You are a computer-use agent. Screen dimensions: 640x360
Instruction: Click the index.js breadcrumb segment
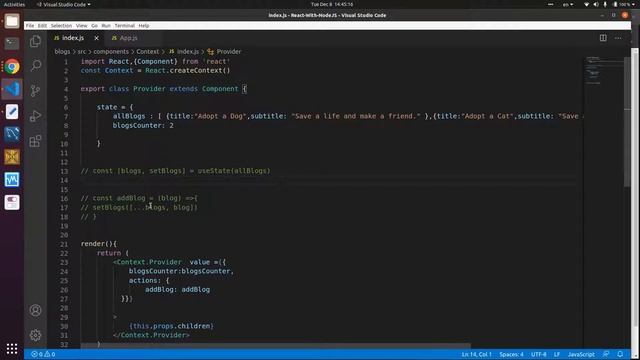coord(184,51)
